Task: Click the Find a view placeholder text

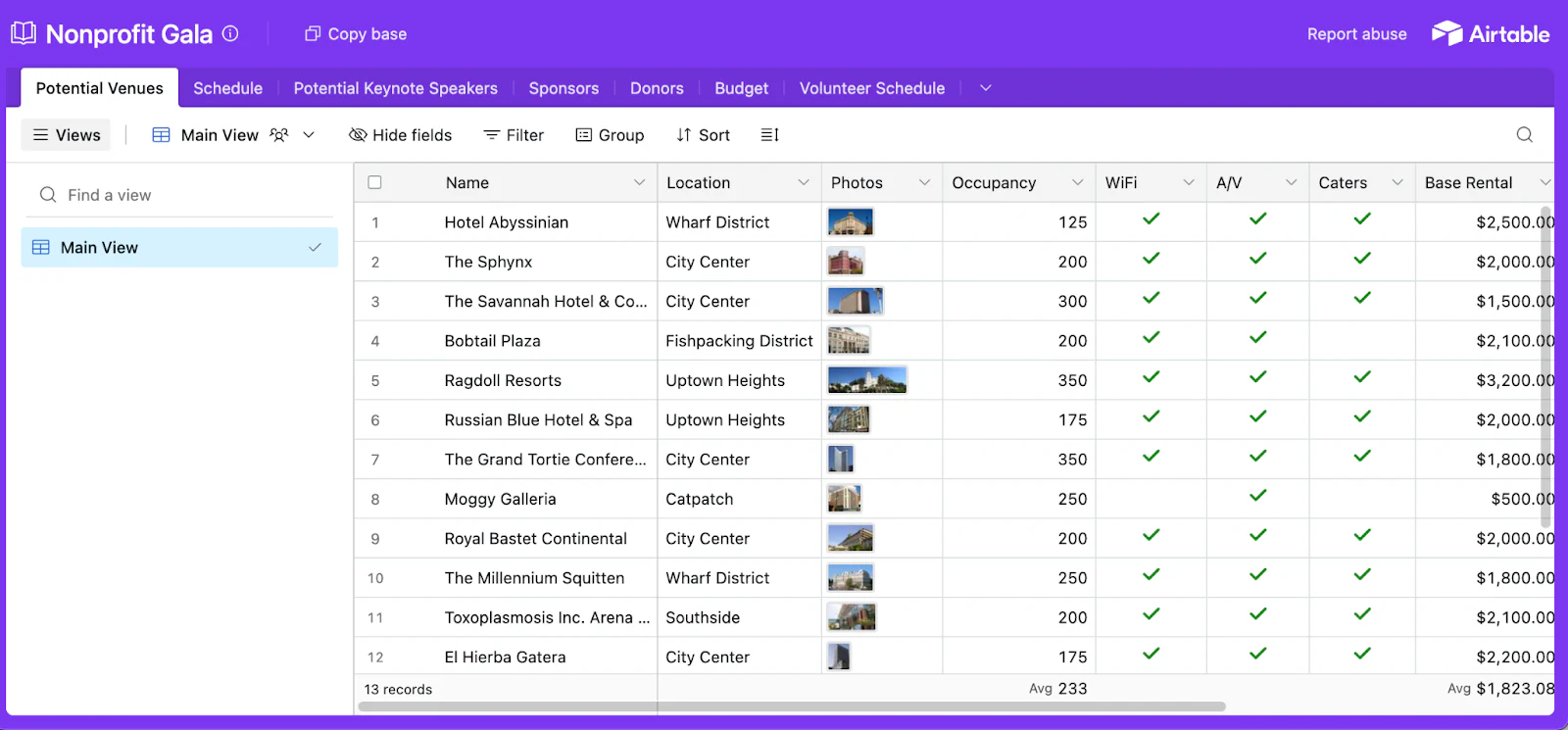Action: pyautogui.click(x=110, y=195)
